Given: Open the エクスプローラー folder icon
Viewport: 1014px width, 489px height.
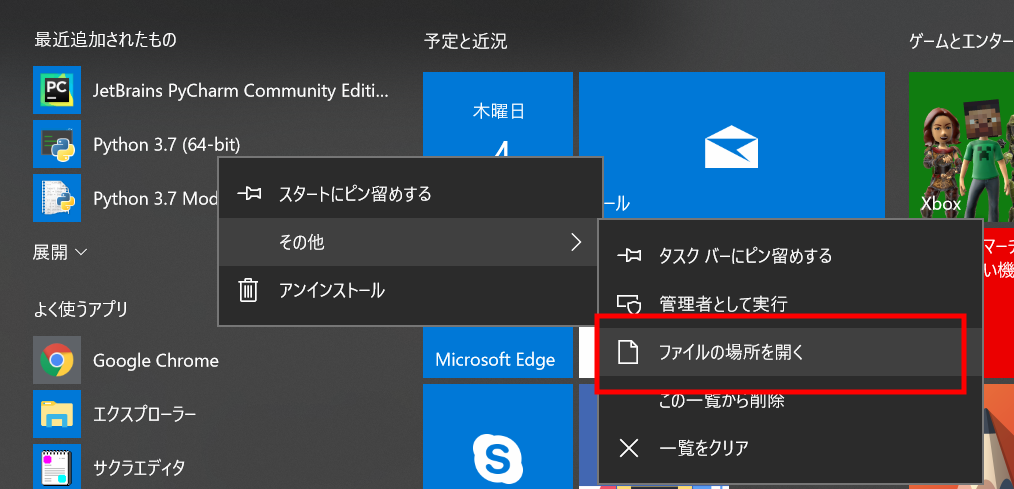Looking at the screenshot, I should tap(57, 414).
